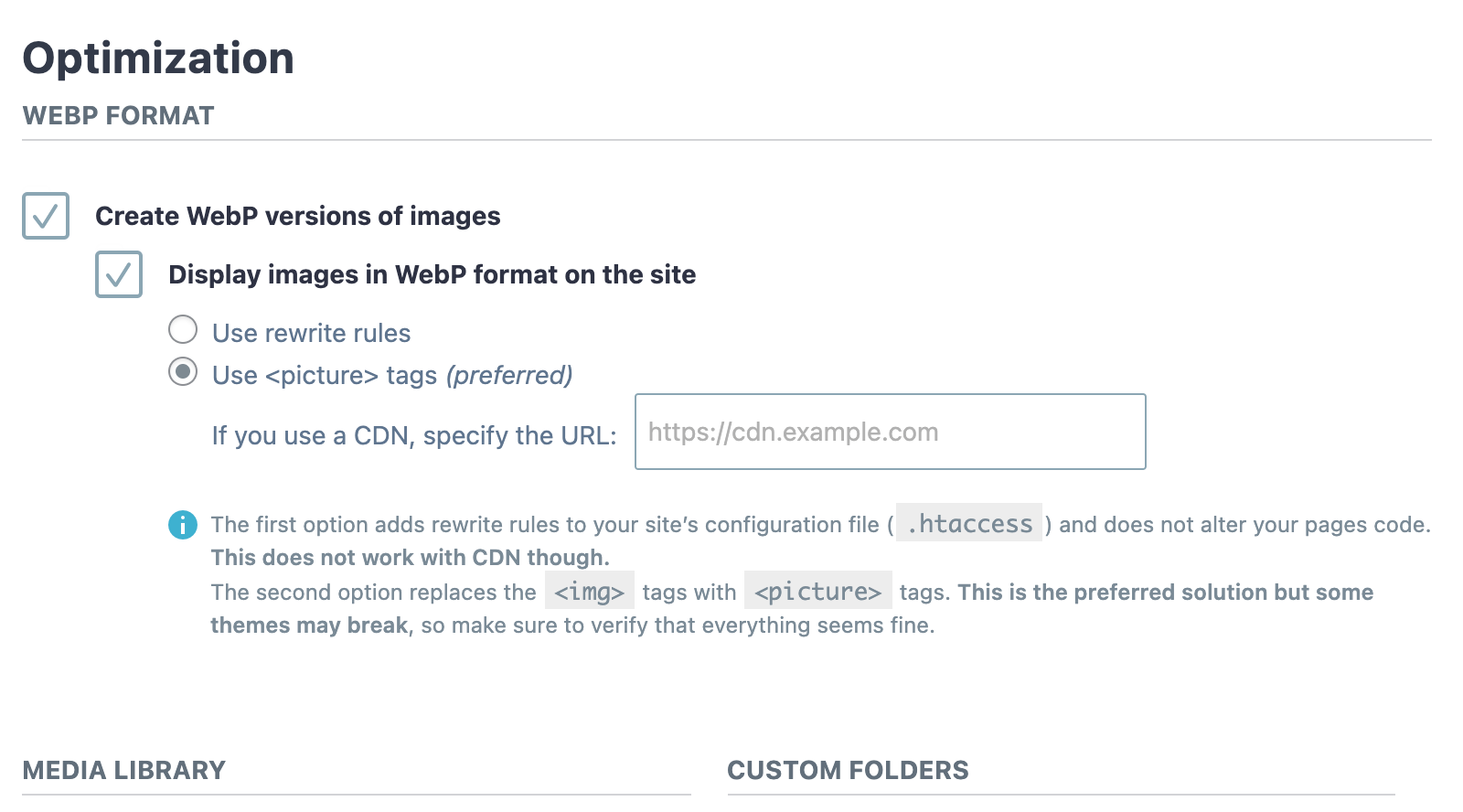This screenshot has width=1463, height=812.
Task: Click the MEDIA LIBRARY section header
Action: (x=124, y=770)
